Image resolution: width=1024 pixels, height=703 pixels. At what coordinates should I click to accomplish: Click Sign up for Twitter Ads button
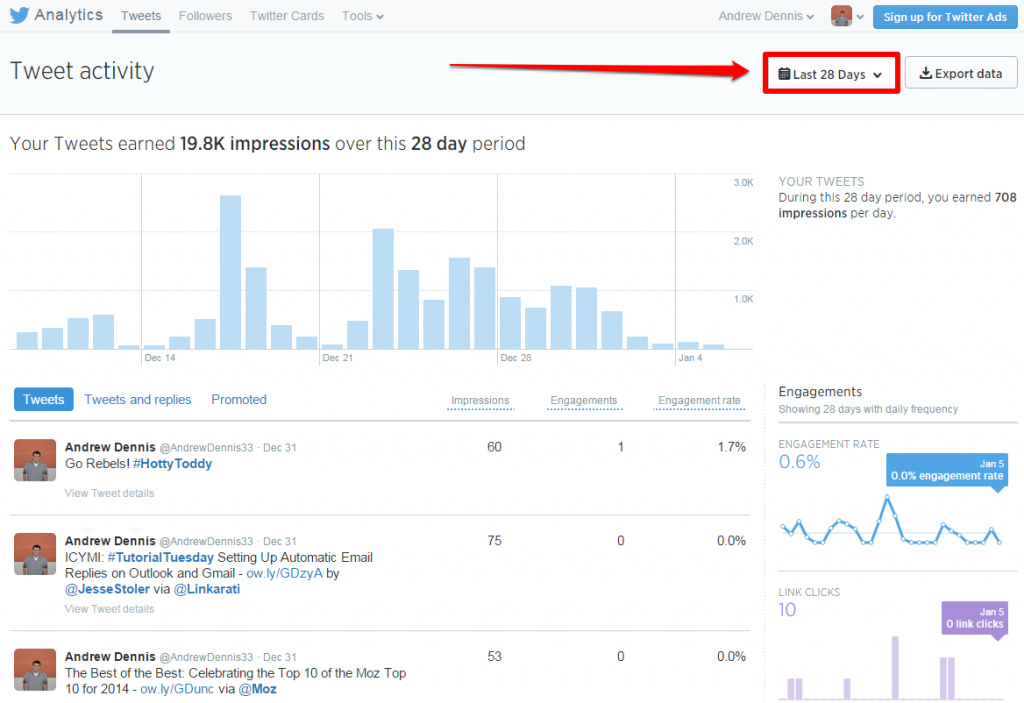click(x=944, y=17)
